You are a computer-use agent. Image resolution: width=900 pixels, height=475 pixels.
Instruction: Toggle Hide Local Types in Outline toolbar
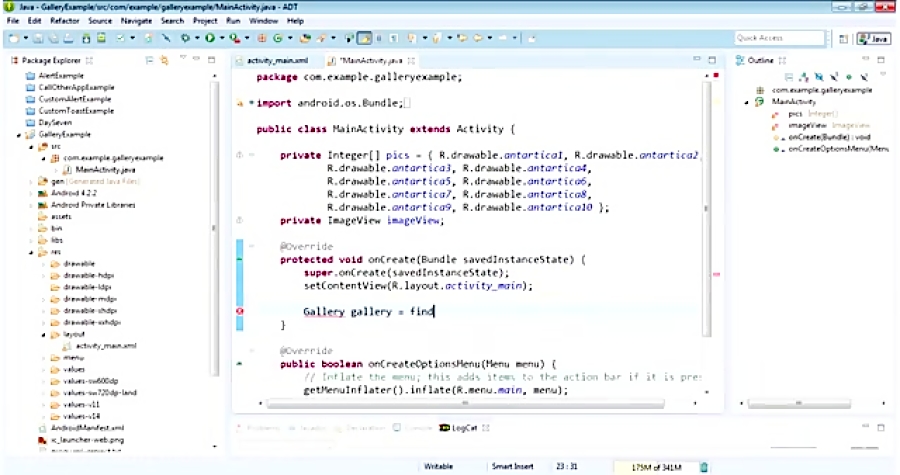(864, 76)
